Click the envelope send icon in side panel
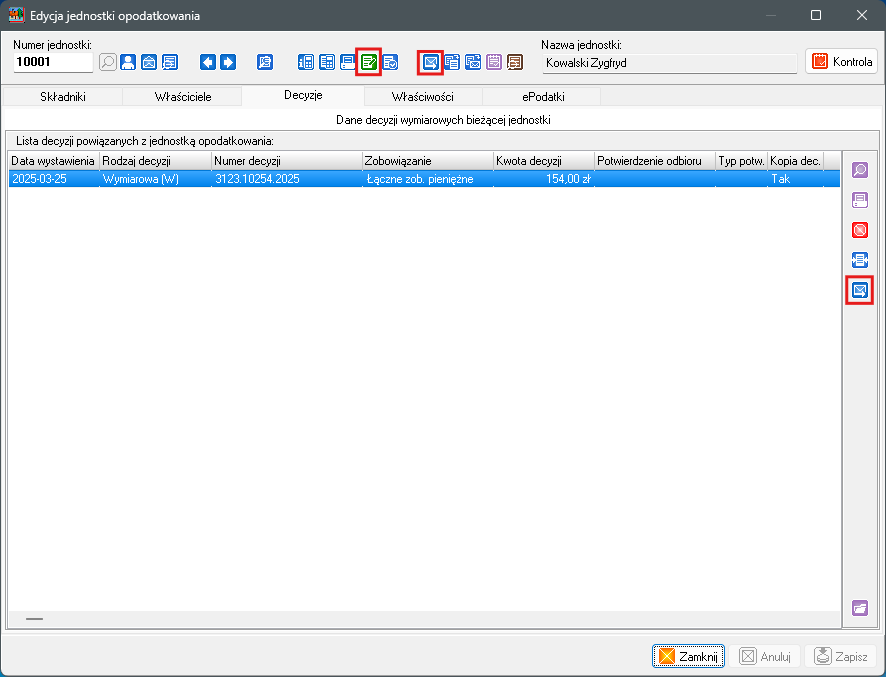The height and width of the screenshot is (677, 886). pyautogui.click(x=859, y=290)
